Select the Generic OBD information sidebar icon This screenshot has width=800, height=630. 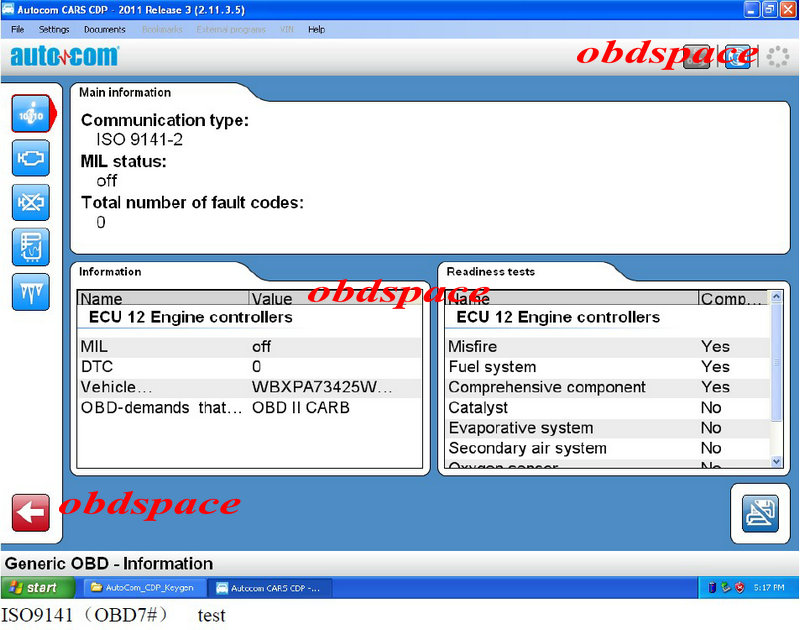point(31,114)
